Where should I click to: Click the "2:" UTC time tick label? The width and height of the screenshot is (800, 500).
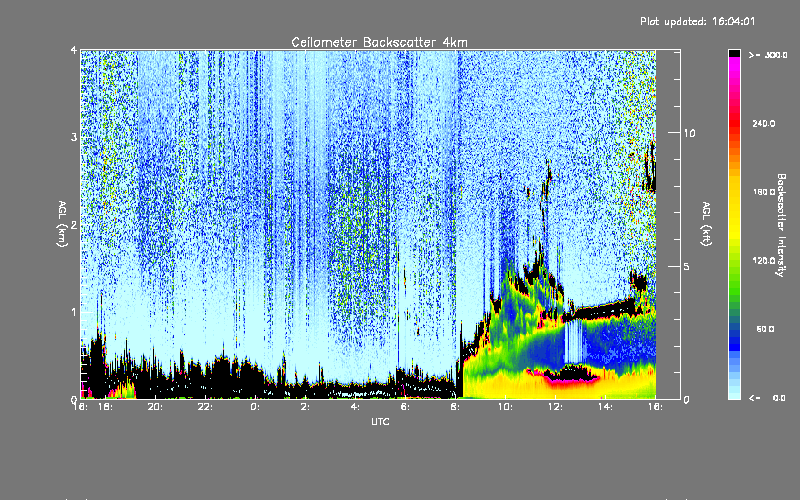pyautogui.click(x=305, y=407)
